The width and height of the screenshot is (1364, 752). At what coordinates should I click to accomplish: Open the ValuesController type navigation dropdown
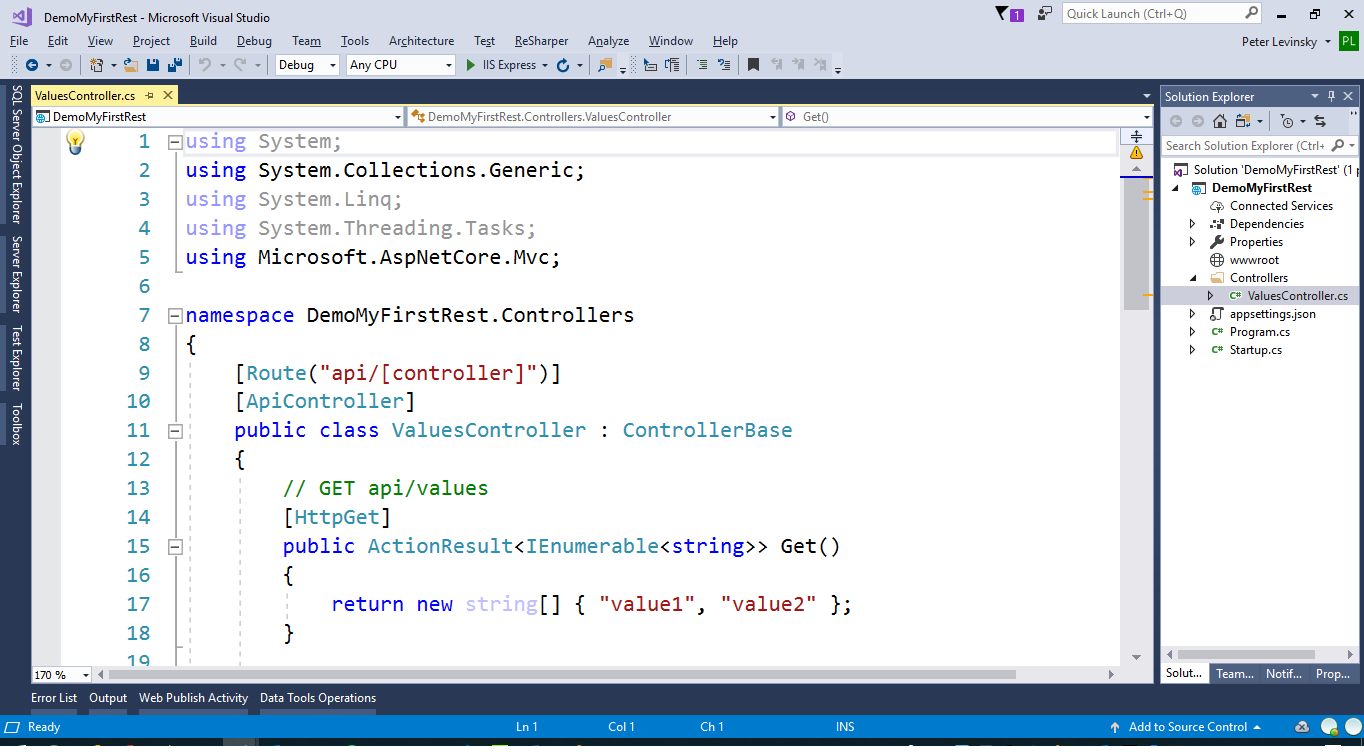click(593, 117)
